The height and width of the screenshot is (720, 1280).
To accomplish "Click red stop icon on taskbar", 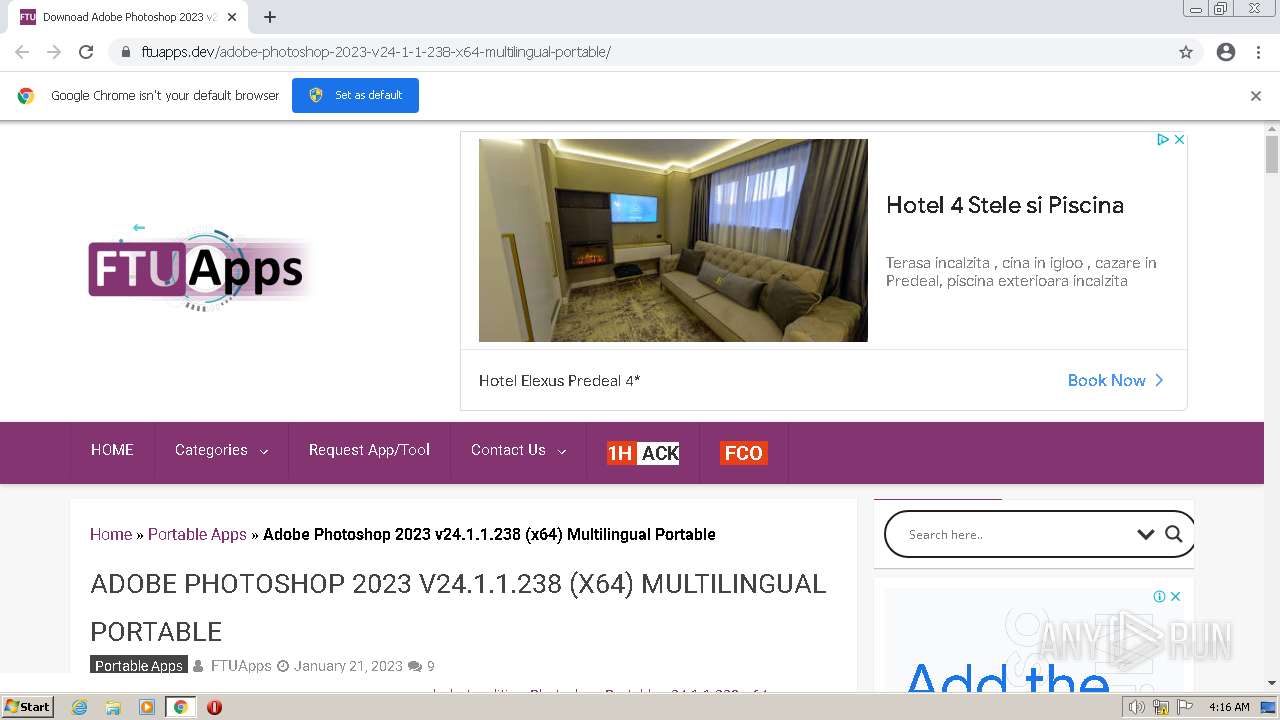I will coord(214,707).
